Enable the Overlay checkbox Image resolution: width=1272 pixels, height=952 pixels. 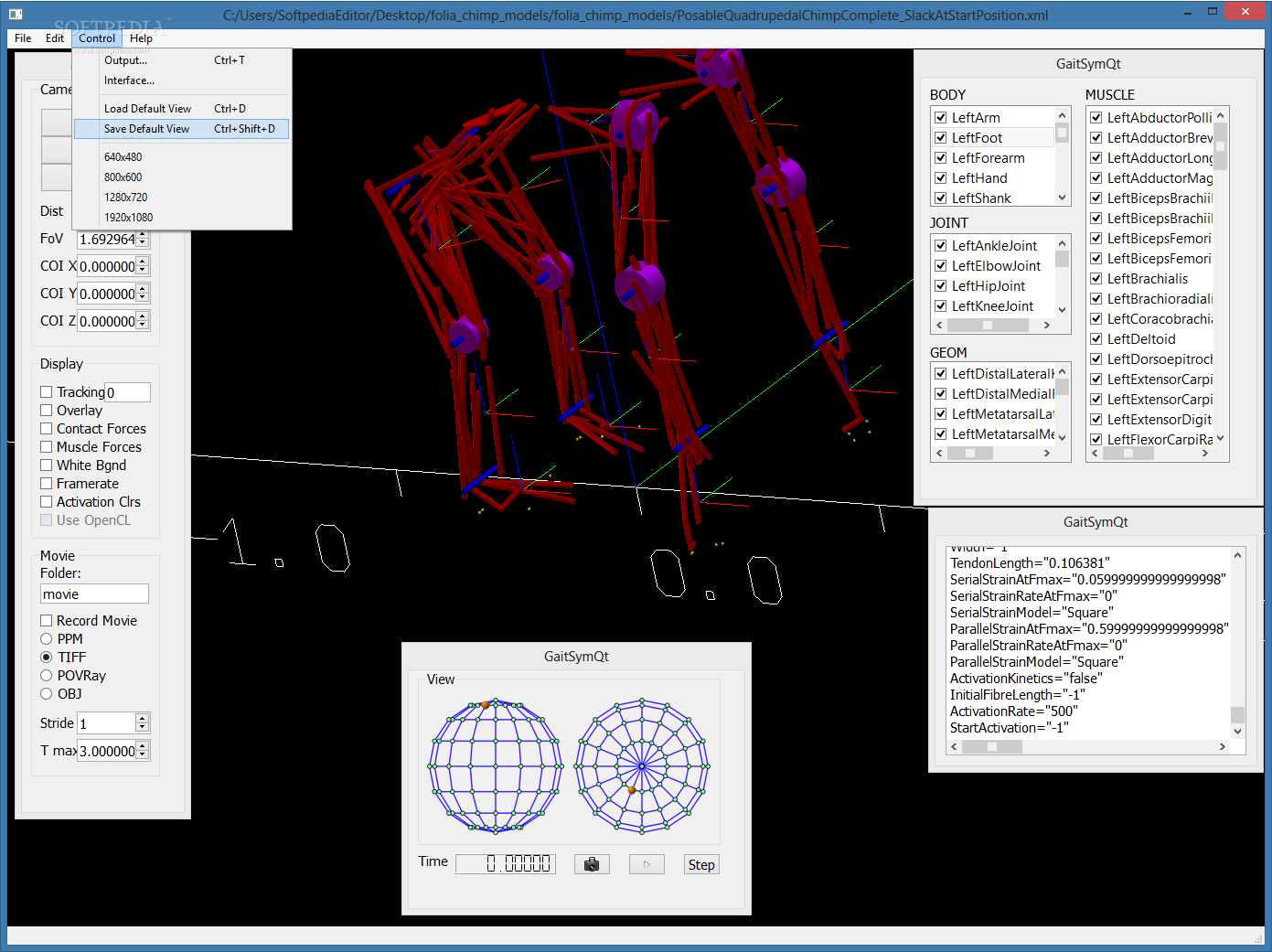point(47,411)
